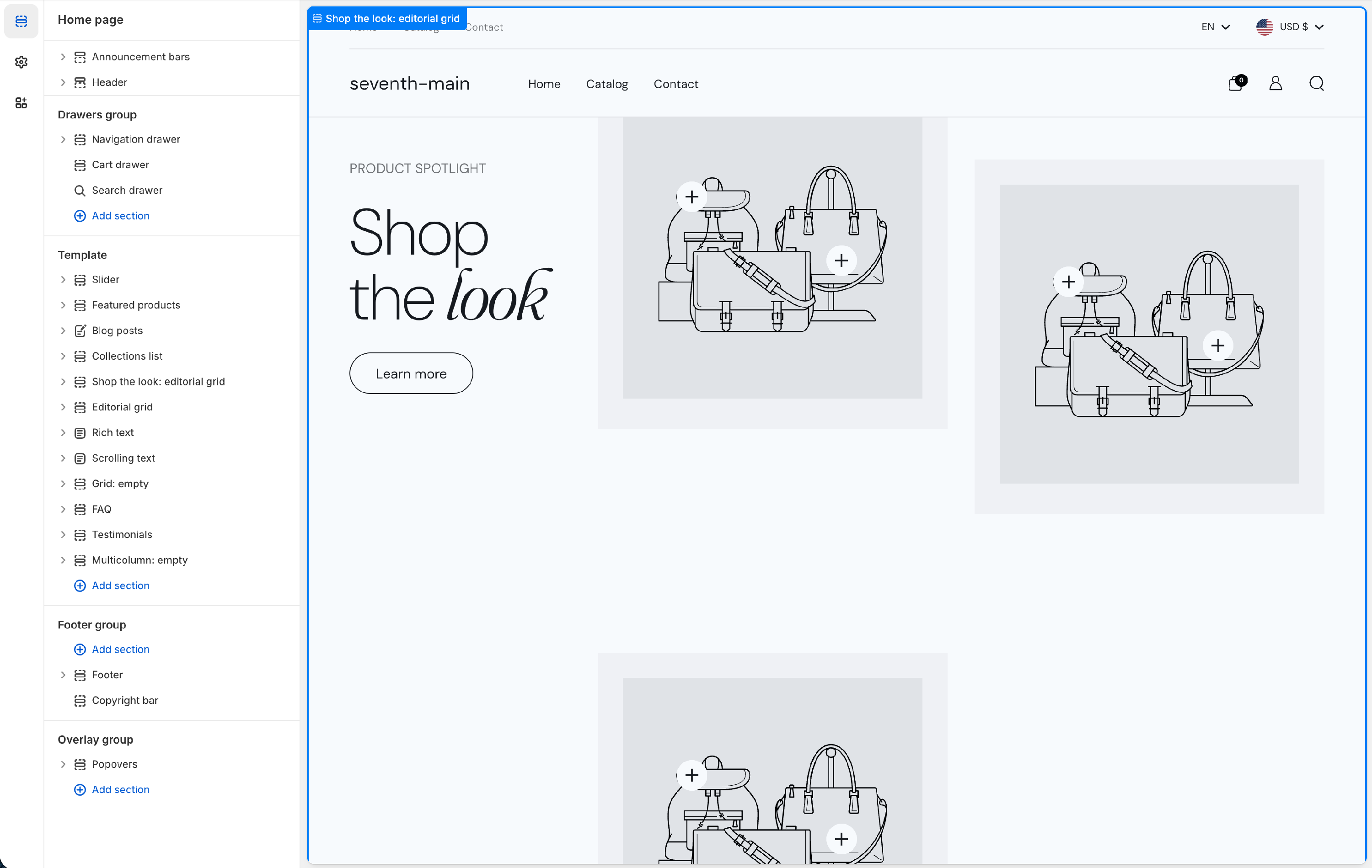
Task: Click Catalog in the store navigation
Action: (x=607, y=84)
